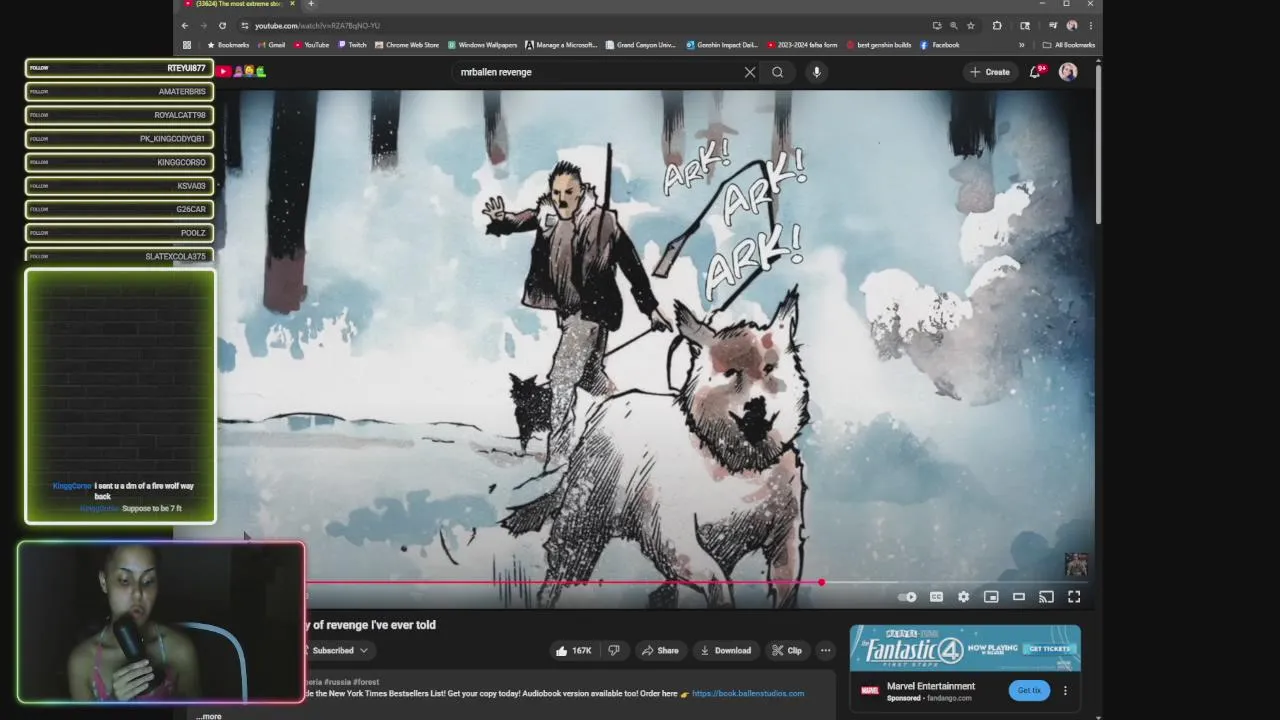Image resolution: width=1280 pixels, height=720 pixels.
Task: Open YouTube notifications bell
Action: pos(1035,72)
